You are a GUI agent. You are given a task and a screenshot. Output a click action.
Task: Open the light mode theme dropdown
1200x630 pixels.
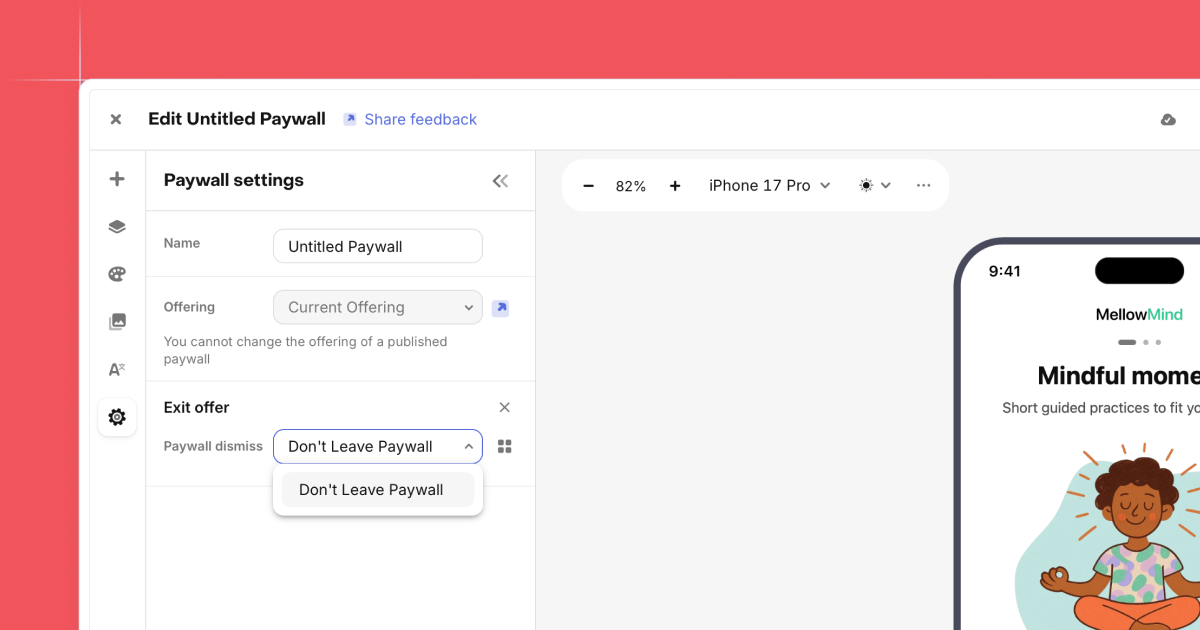click(x=875, y=186)
